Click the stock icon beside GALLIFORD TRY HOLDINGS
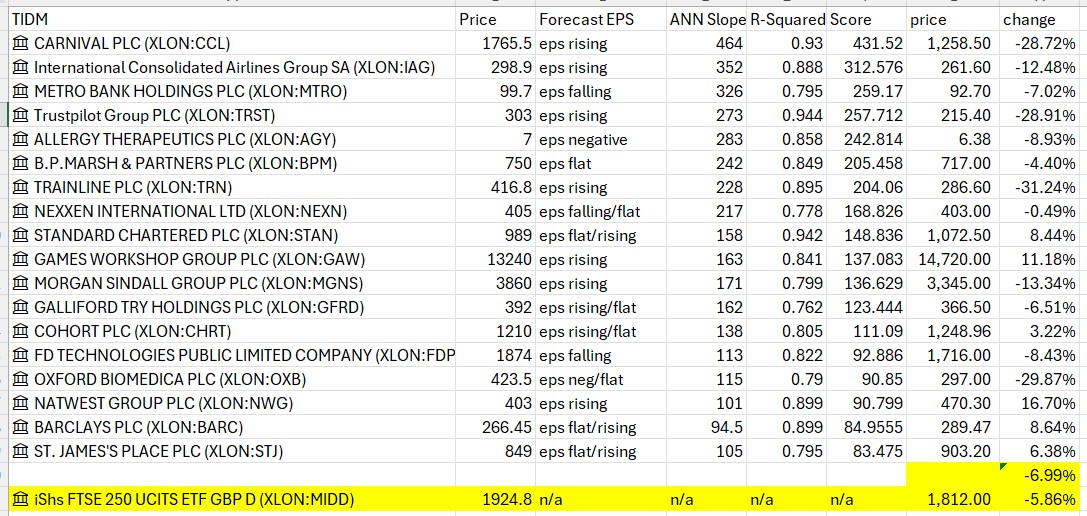The image size is (1087, 516). [21, 308]
